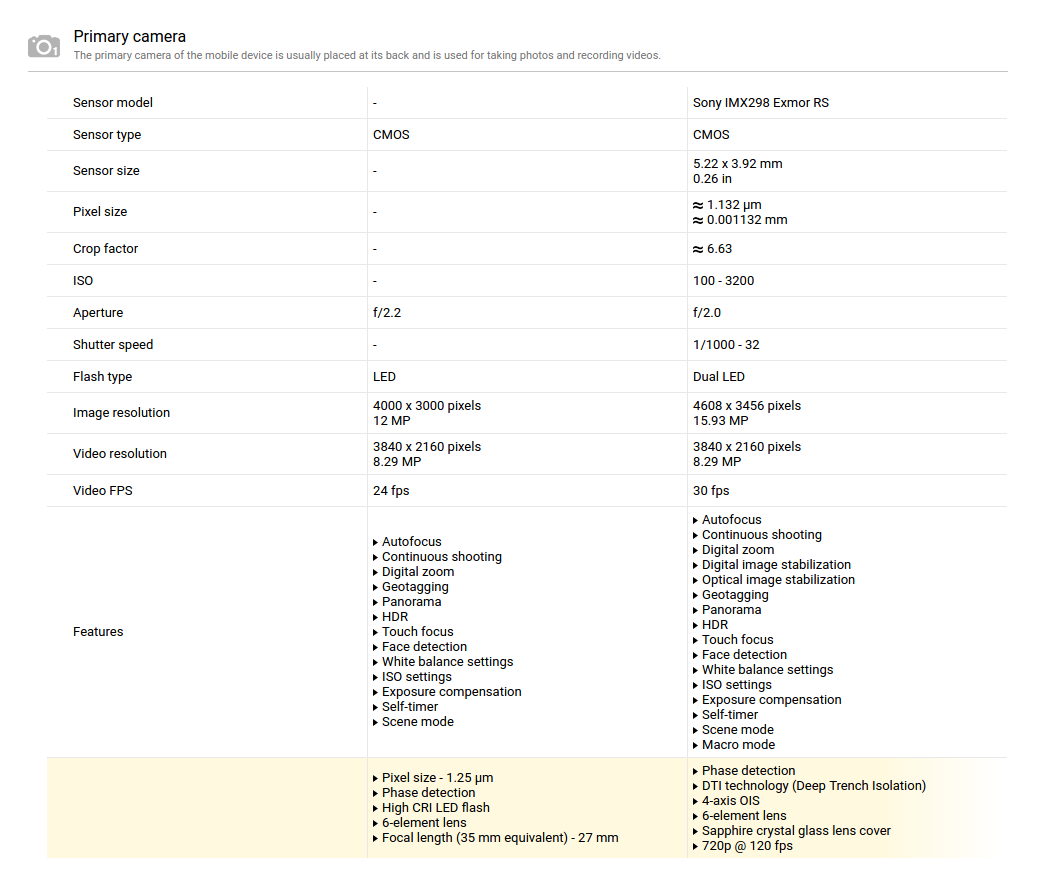Select the "Sensor model" row label
The height and width of the screenshot is (877, 1061).
pos(113,103)
